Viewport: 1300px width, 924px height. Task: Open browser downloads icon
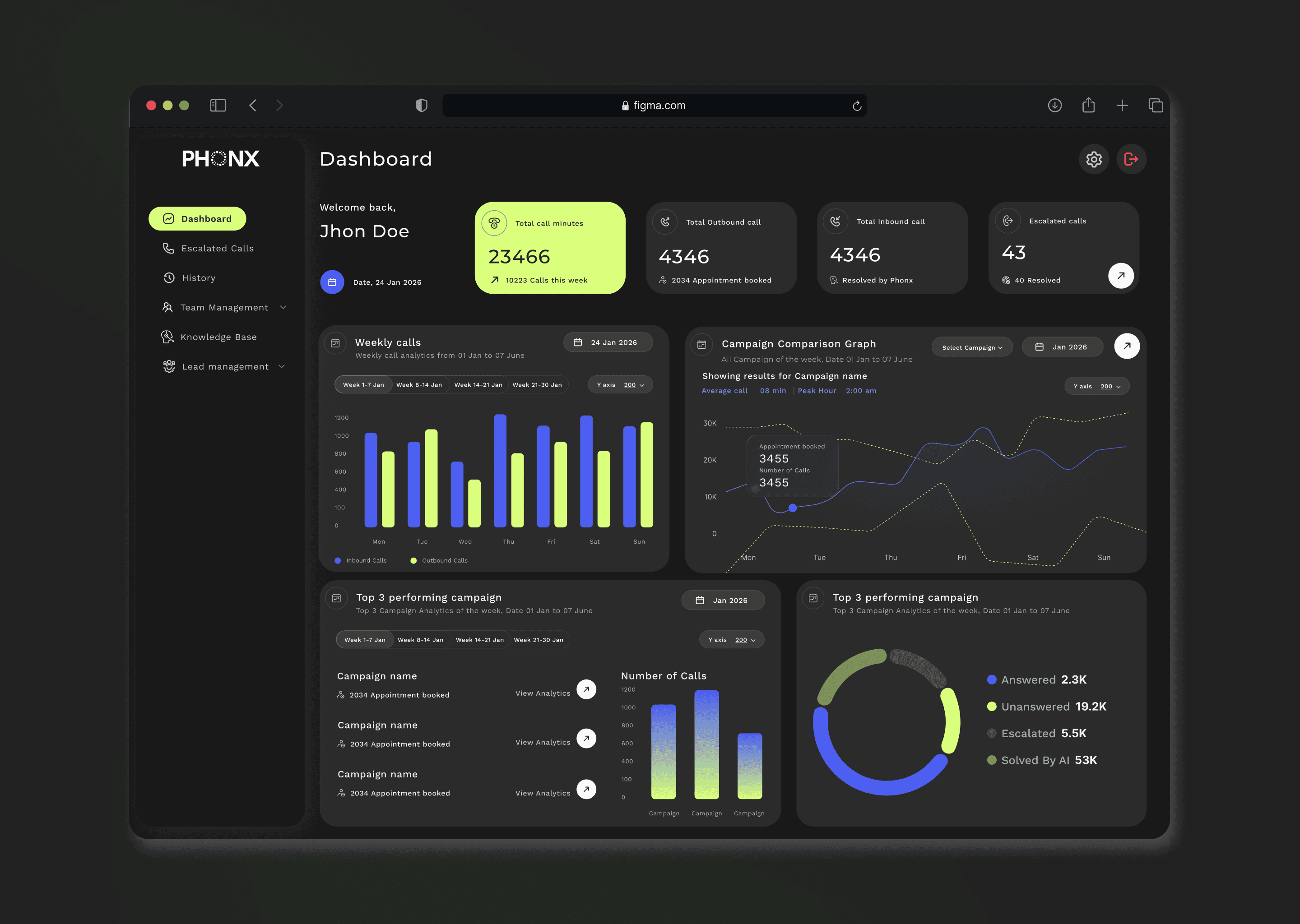(x=1055, y=105)
